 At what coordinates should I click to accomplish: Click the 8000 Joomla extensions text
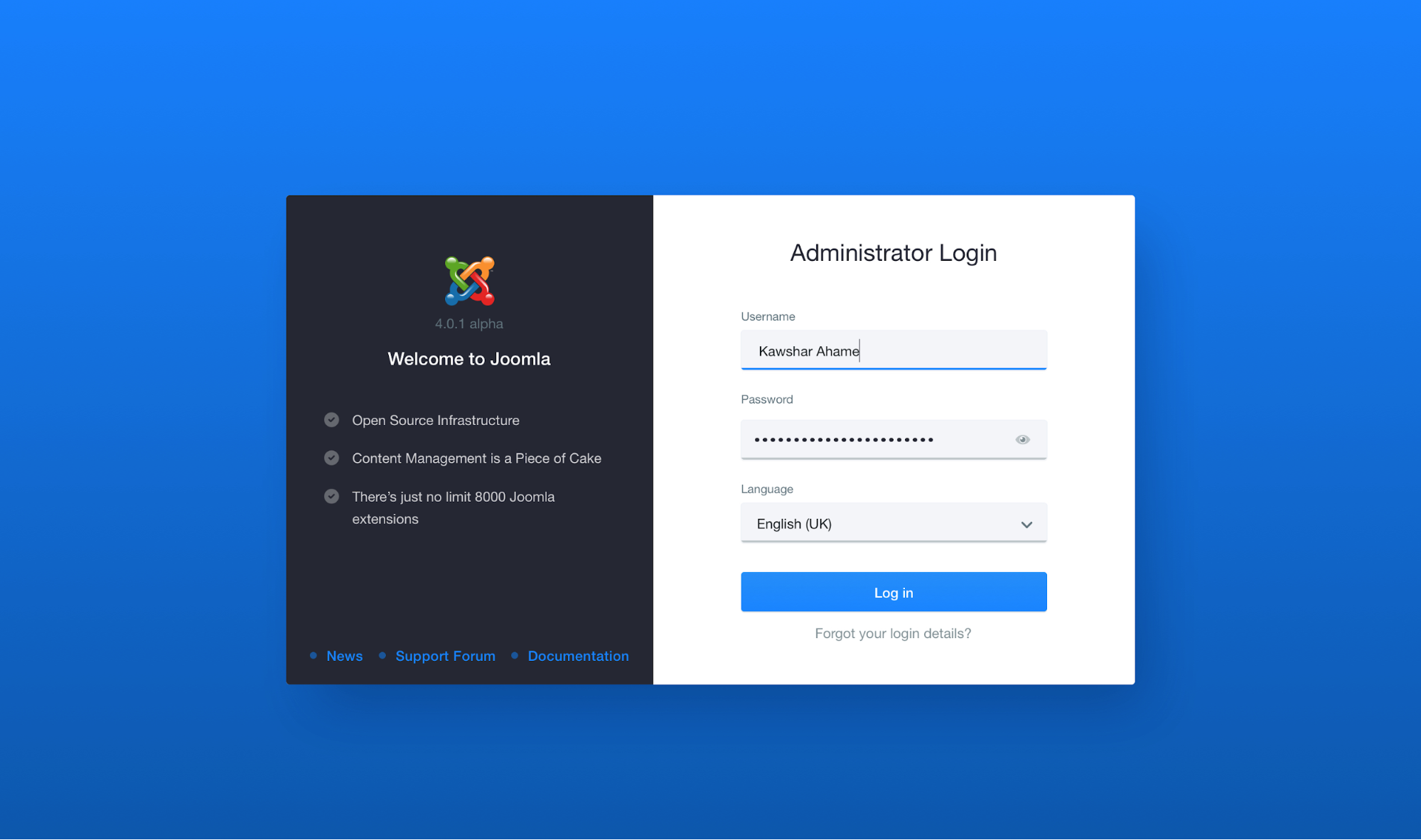click(x=454, y=507)
